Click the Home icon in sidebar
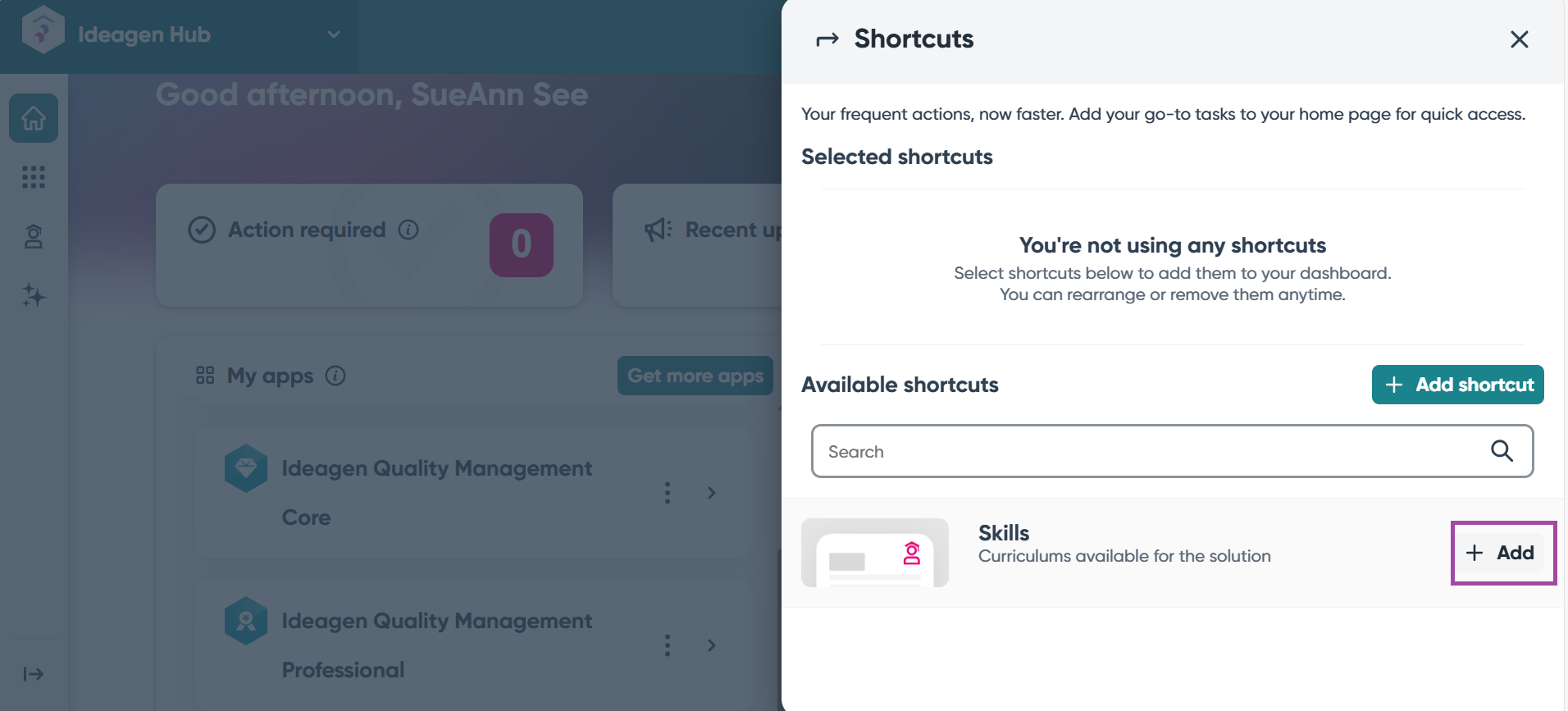This screenshot has height=711, width=1568. (34, 119)
